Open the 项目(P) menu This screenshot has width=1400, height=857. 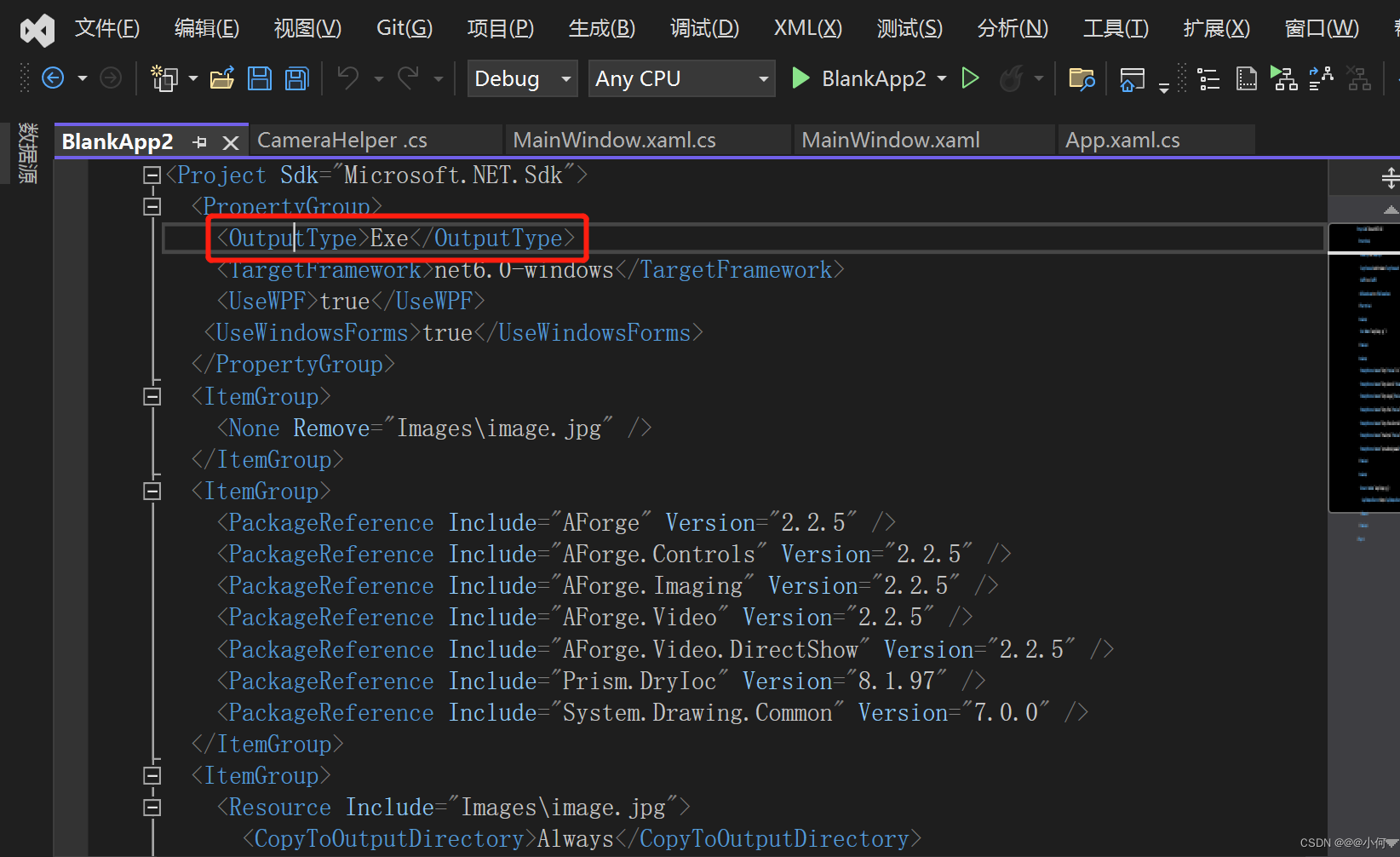(x=501, y=28)
